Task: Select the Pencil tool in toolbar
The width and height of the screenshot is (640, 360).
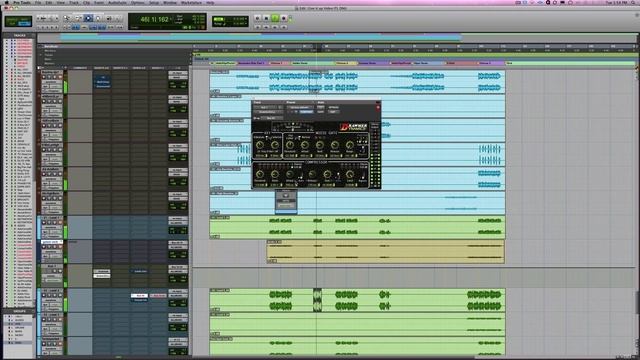Action: tap(118, 18)
